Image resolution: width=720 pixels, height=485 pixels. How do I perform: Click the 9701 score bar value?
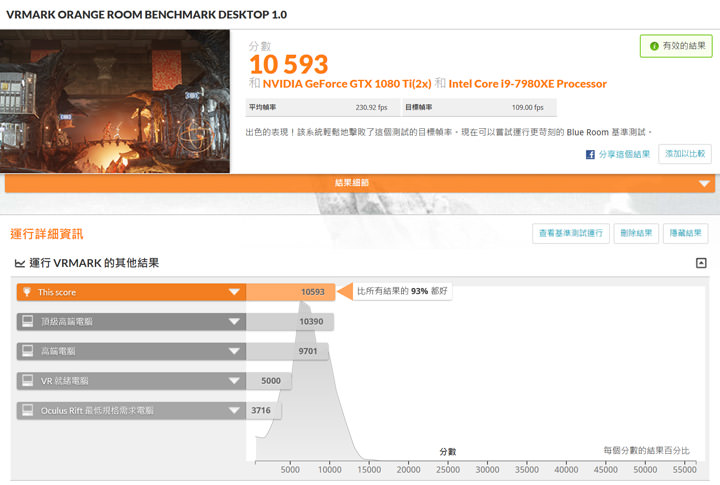pyautogui.click(x=308, y=351)
